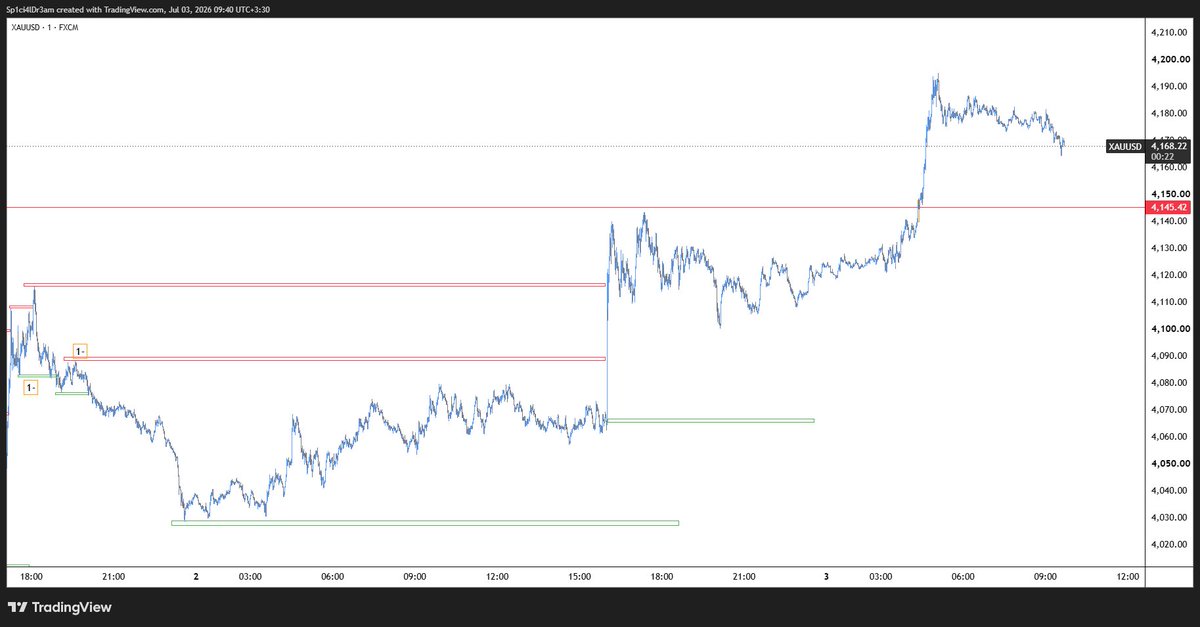Click the 4,190.00 price axis label
The height and width of the screenshot is (627, 1200).
(x=1169, y=87)
